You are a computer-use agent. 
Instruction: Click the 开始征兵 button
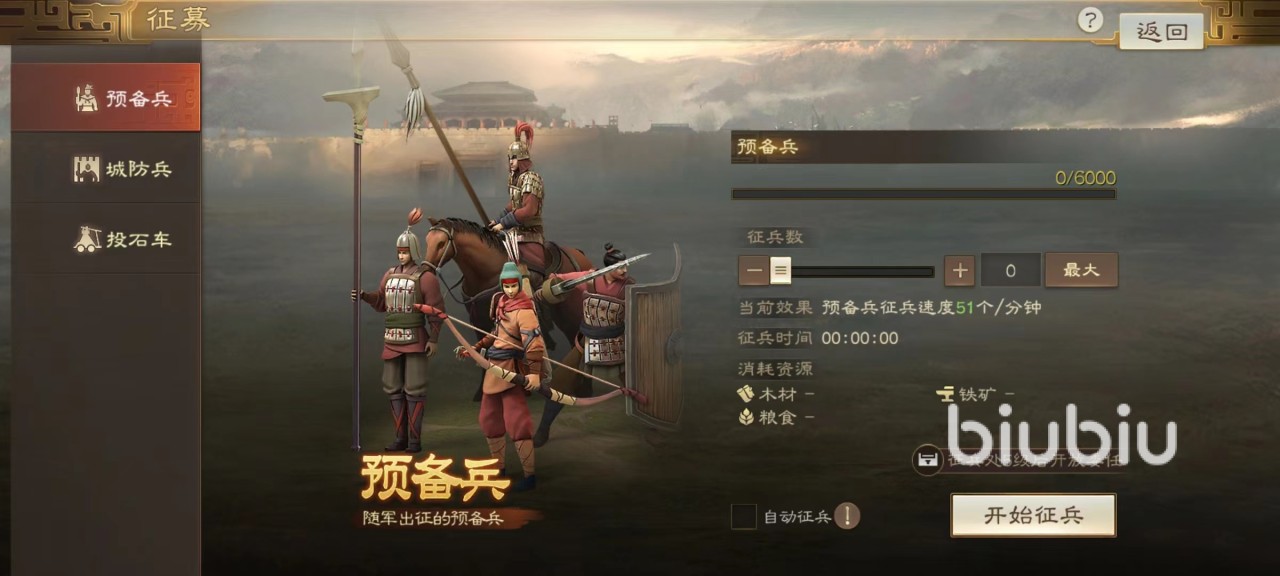(1033, 515)
